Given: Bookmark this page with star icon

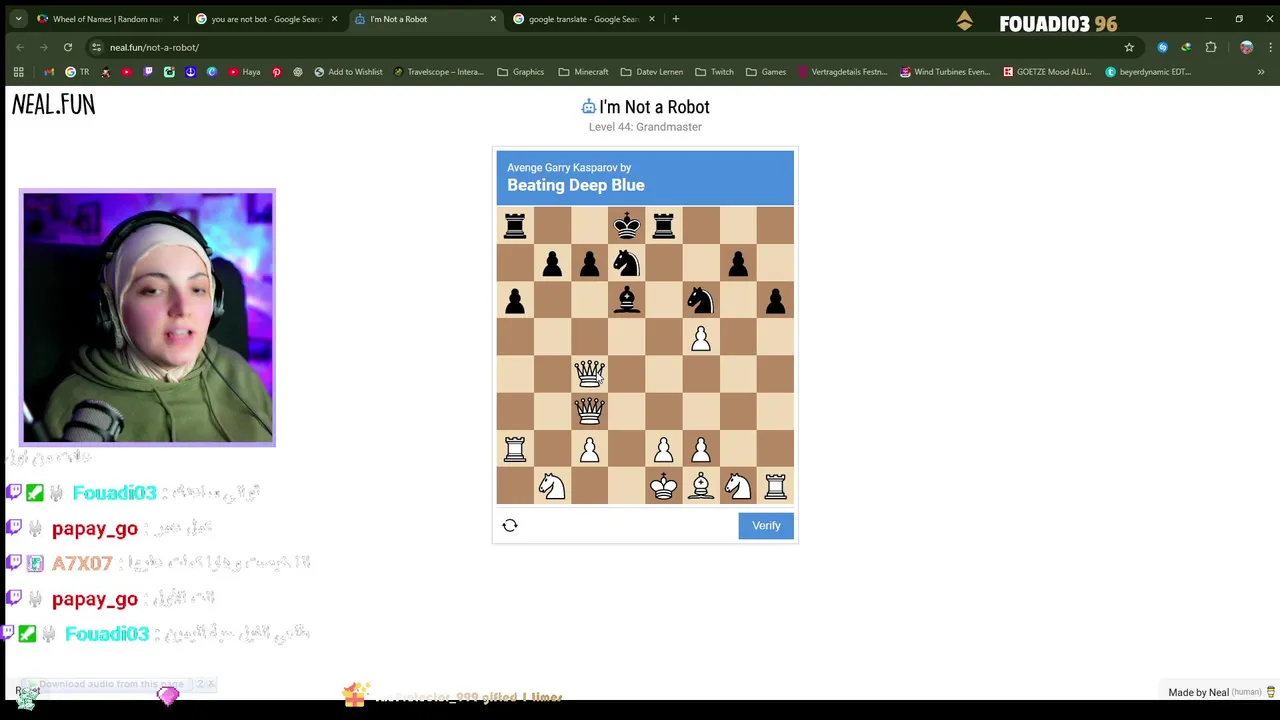Looking at the screenshot, I should coord(1129,47).
